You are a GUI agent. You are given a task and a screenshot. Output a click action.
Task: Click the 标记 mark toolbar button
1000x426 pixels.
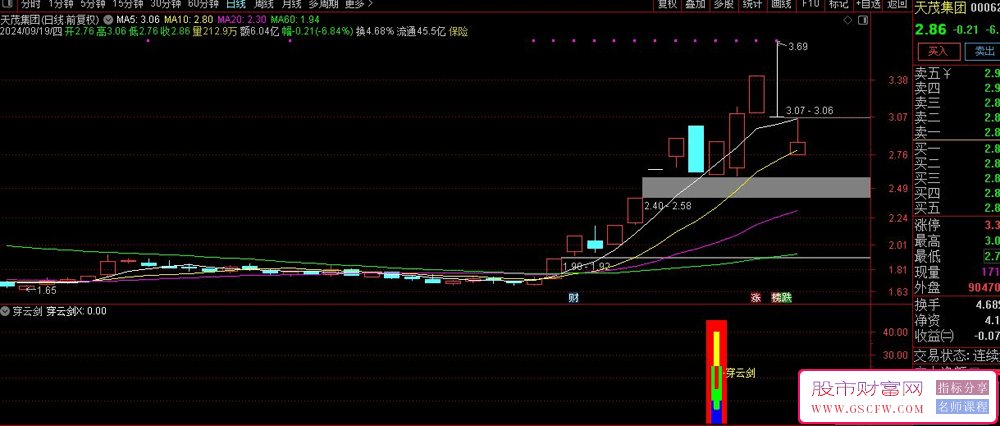838,4
